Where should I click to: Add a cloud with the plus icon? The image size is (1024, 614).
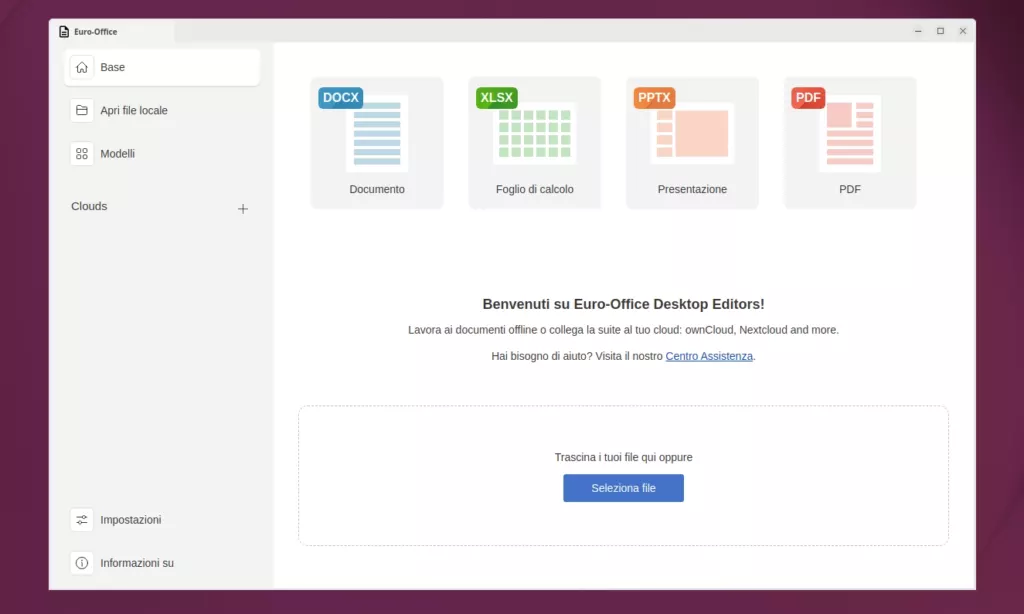point(243,209)
